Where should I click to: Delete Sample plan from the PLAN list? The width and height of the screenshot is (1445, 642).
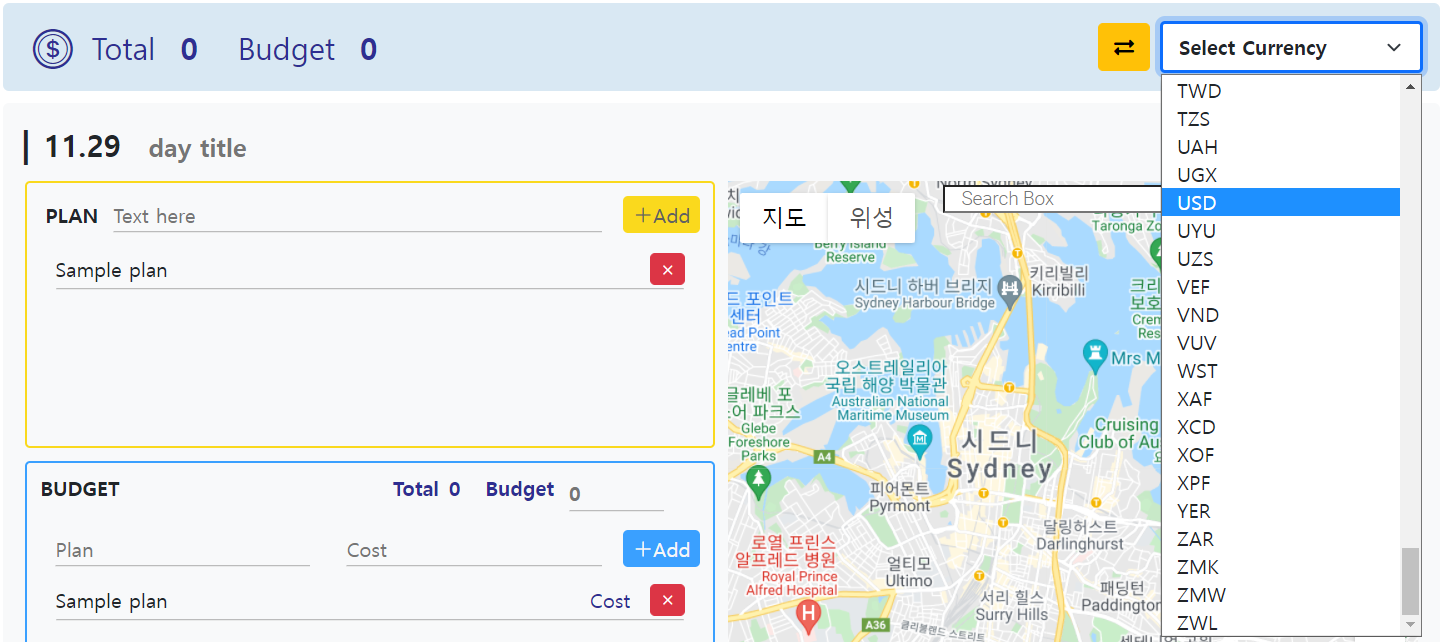tap(667, 269)
